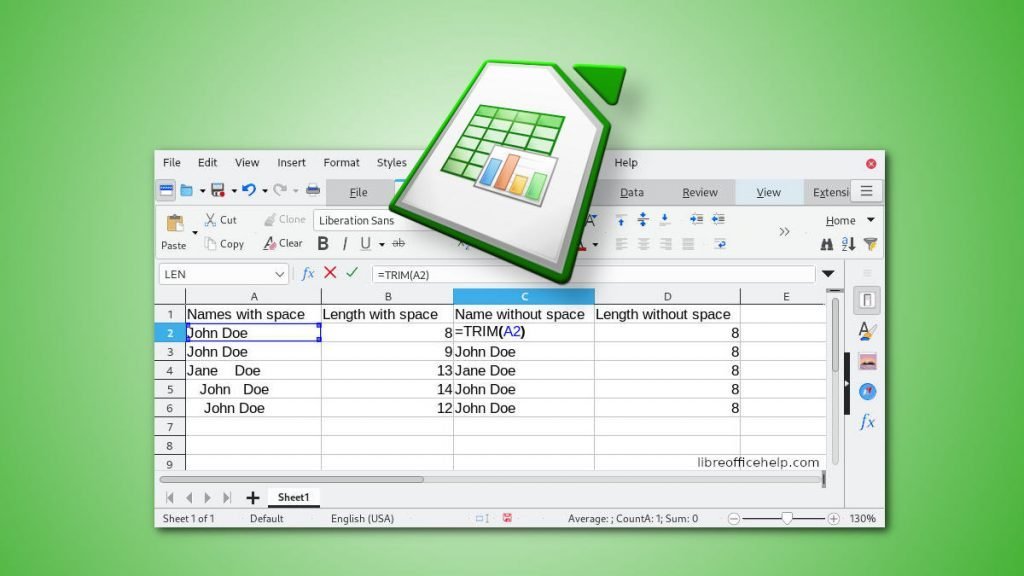Click the Redo arrow icon

click(x=280, y=190)
